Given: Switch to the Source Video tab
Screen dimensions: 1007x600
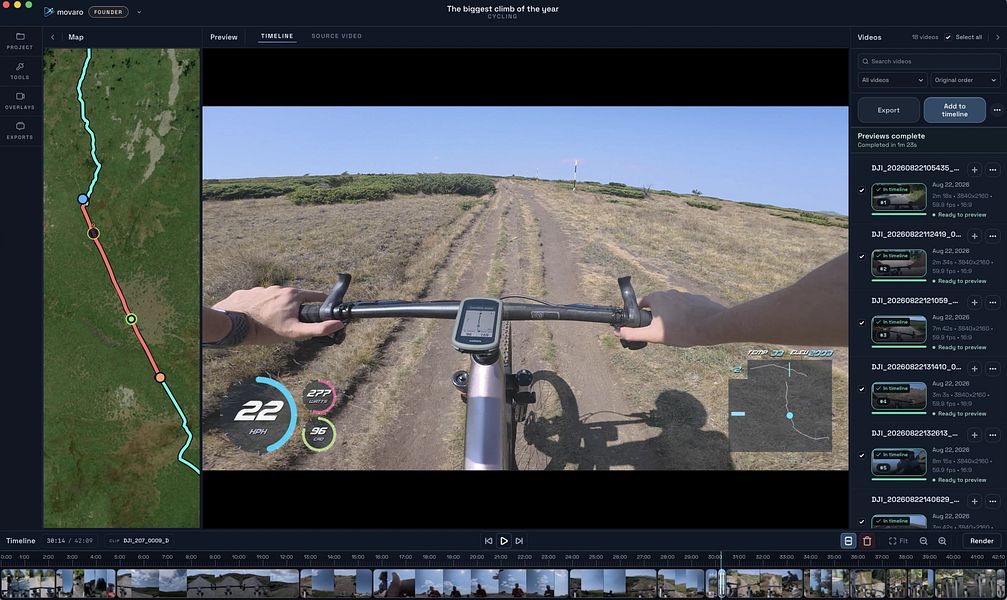Looking at the screenshot, I should [x=337, y=36].
